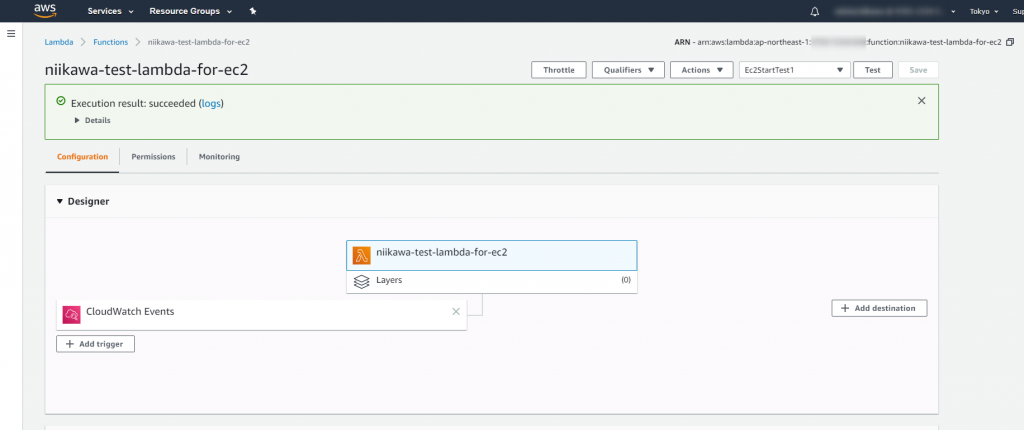Collapse the Designer section
1024x430 pixels.
[x=83, y=201]
